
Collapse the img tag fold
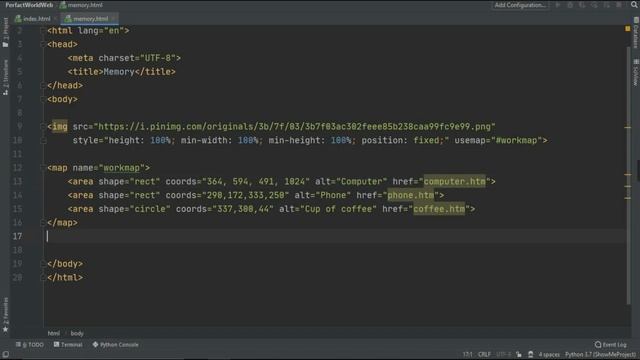(x=43, y=127)
